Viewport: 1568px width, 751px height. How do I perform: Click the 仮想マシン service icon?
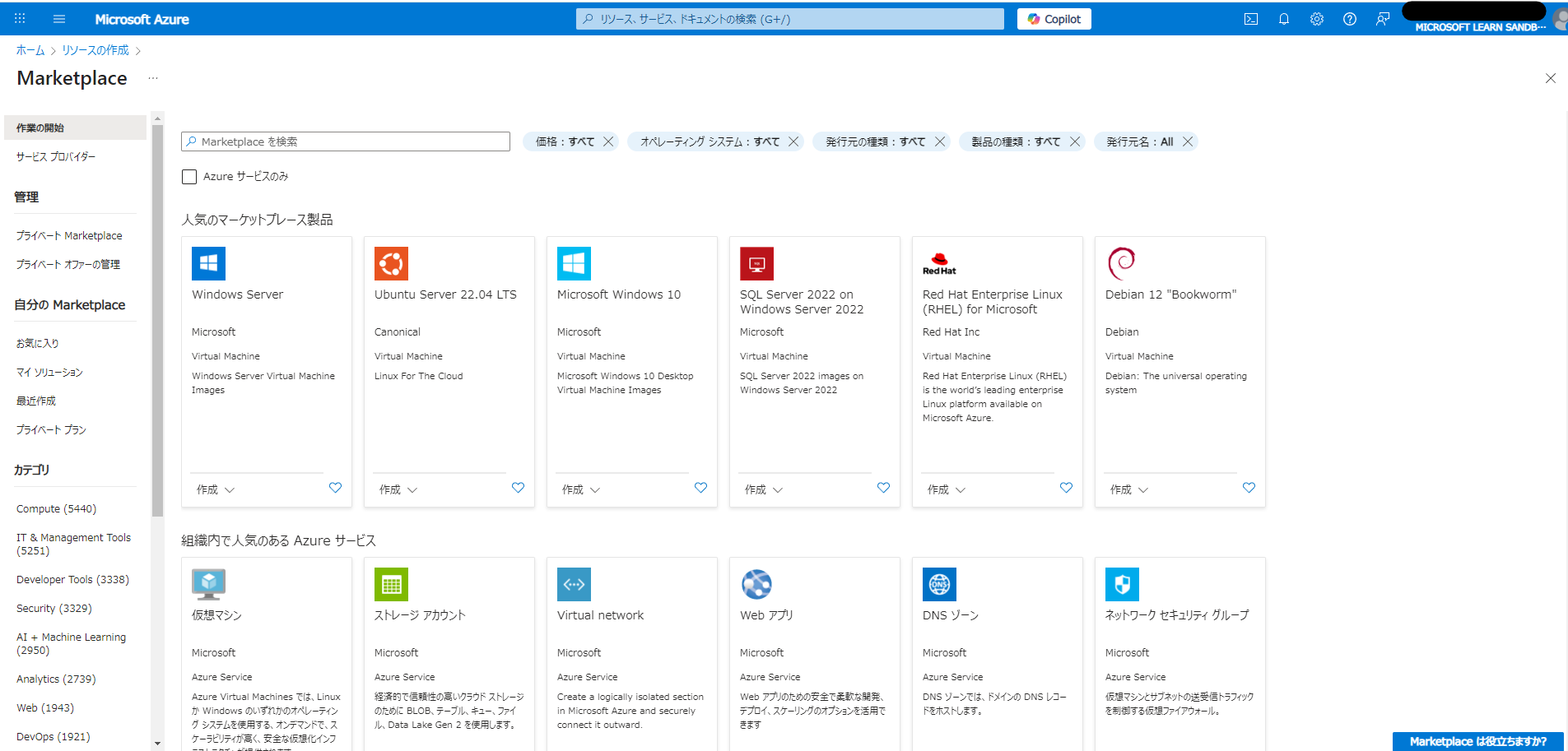pos(208,584)
